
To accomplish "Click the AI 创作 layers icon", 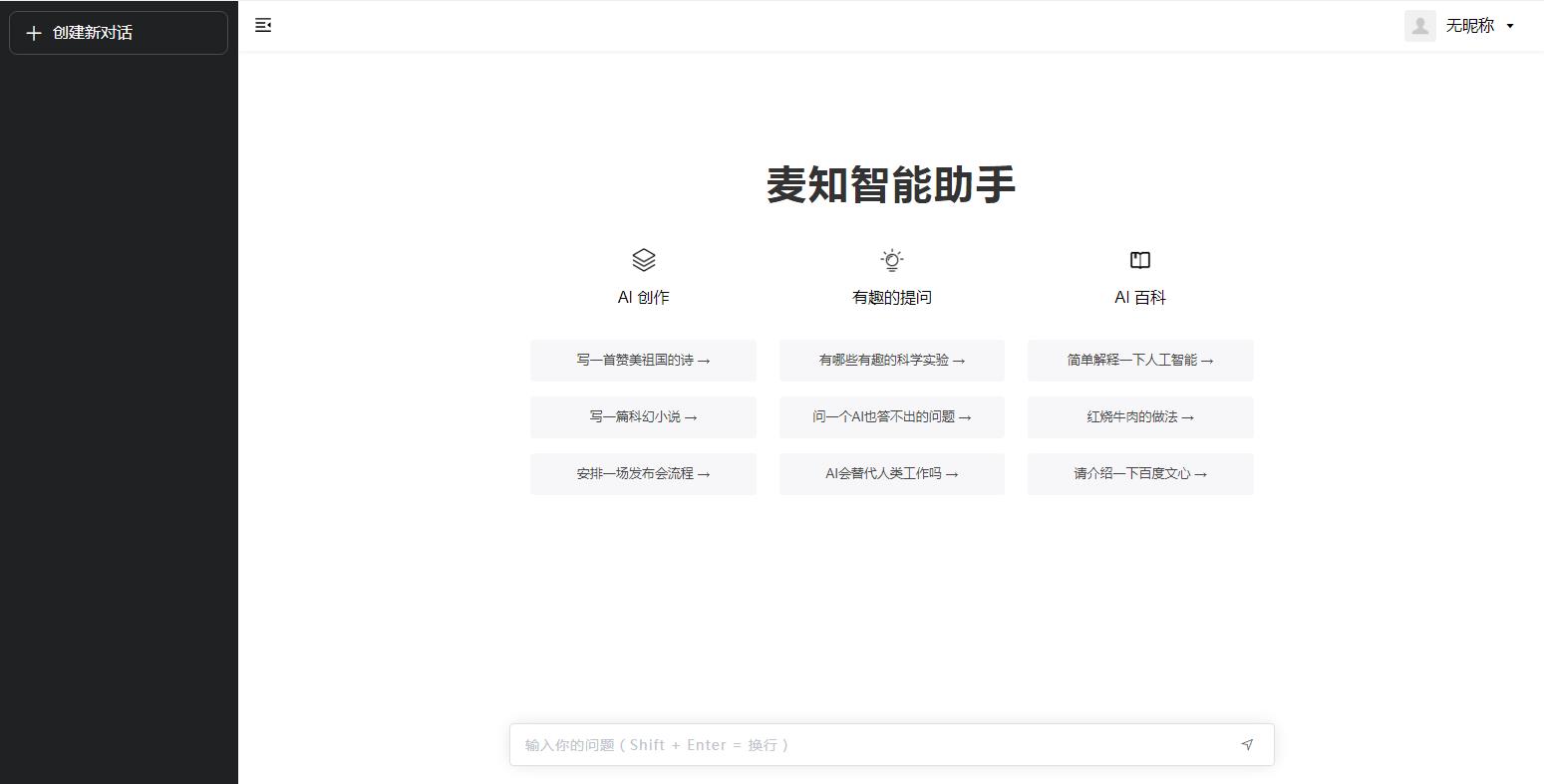I will coord(643,260).
